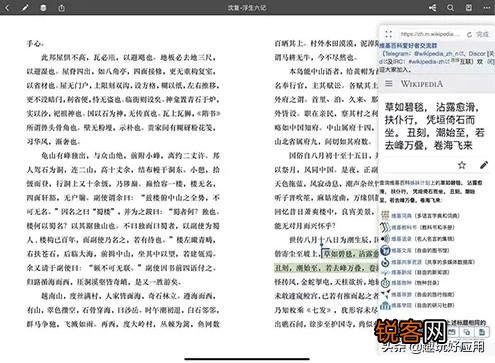This screenshot has height=363, width=495.
Task: Open the 维基物种 link
Action: pos(401,283)
